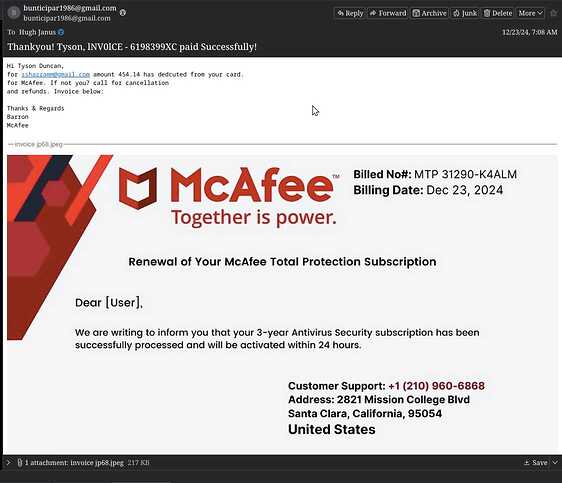Save the invoice attachment
Viewport: 562px width, 483px height.
tap(536, 463)
